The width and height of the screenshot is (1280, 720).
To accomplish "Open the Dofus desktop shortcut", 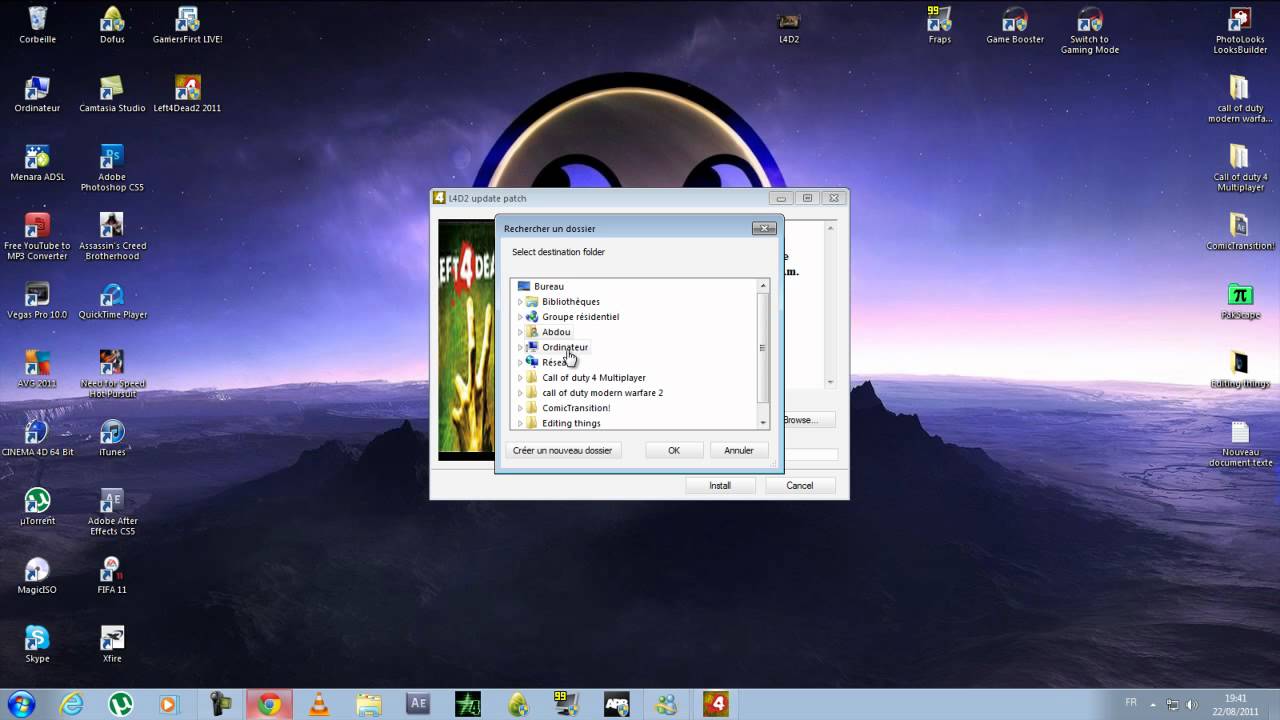I will [x=112, y=25].
